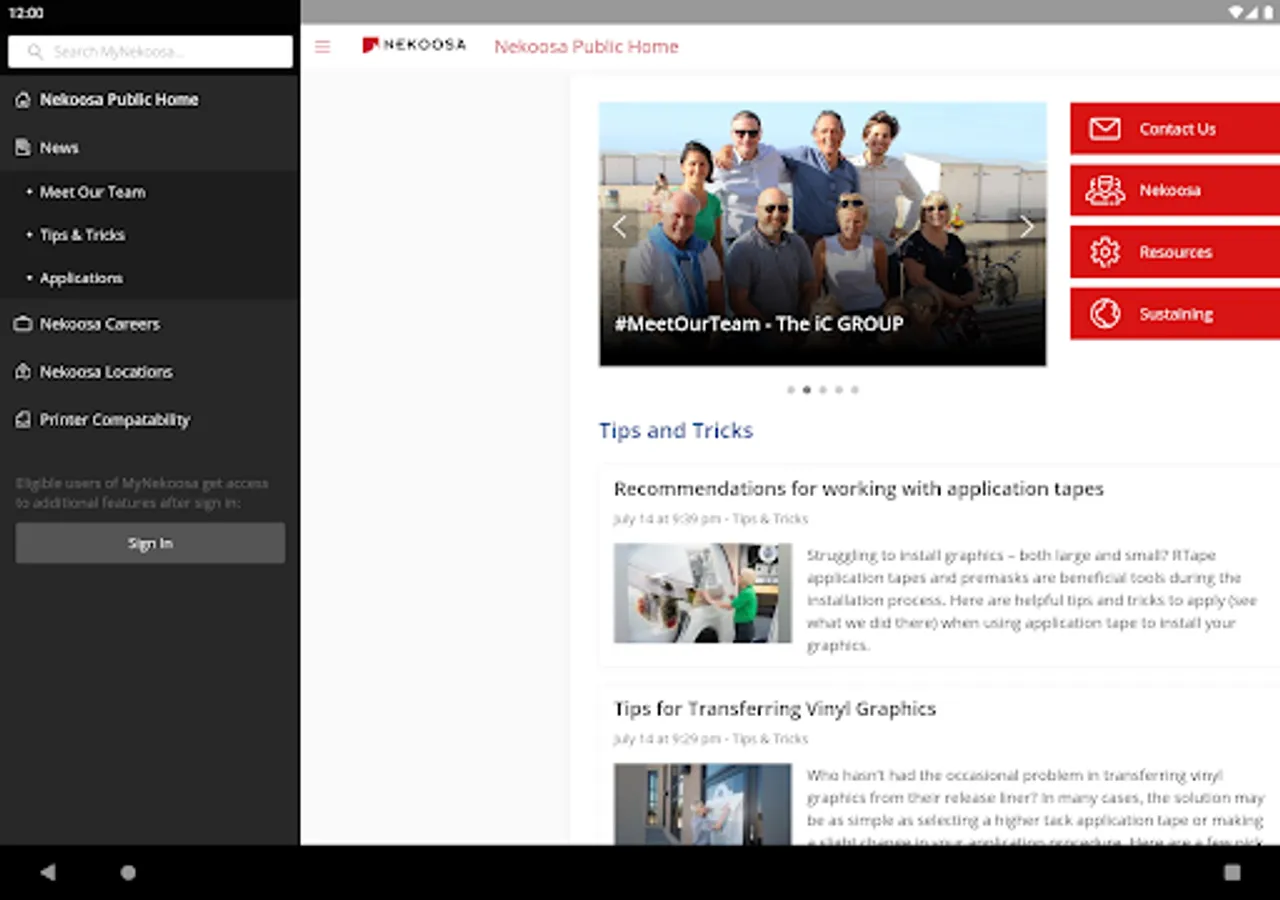Viewport: 1280px width, 900px height.
Task: Click Tips & Tricks tag under application tapes article
Action: 770,519
